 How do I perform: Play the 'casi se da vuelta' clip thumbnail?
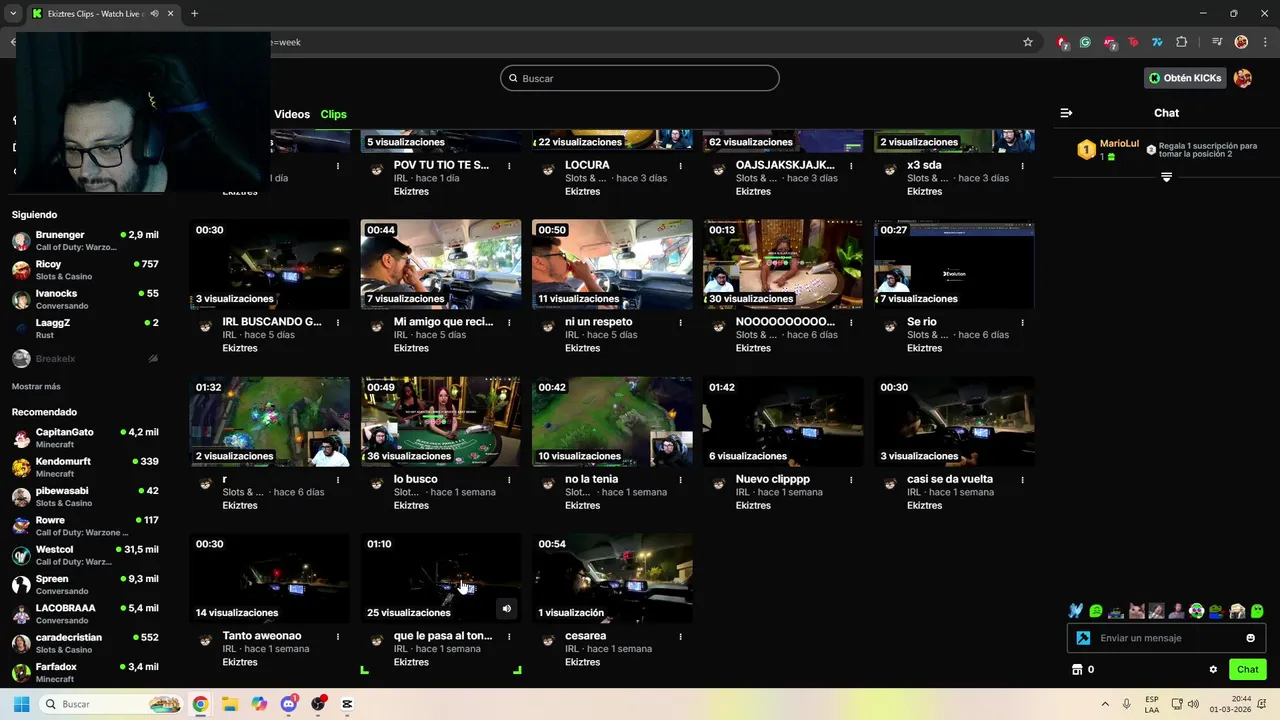954,422
